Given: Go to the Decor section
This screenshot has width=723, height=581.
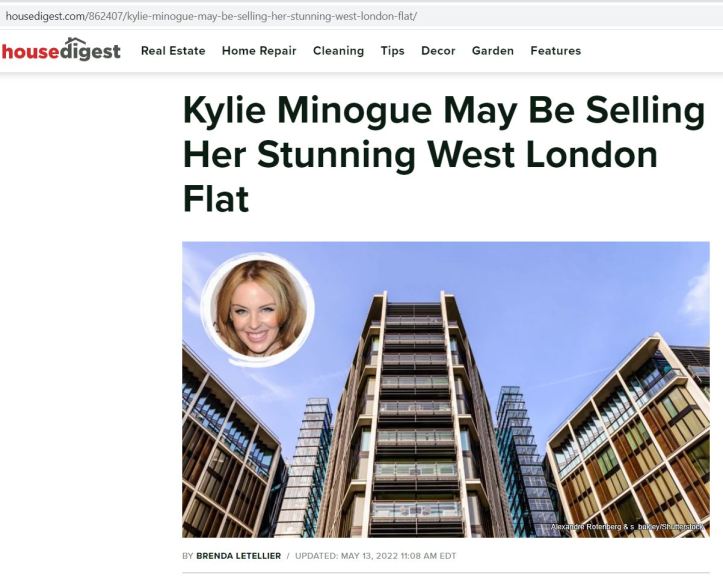Looking at the screenshot, I should [x=438, y=51].
